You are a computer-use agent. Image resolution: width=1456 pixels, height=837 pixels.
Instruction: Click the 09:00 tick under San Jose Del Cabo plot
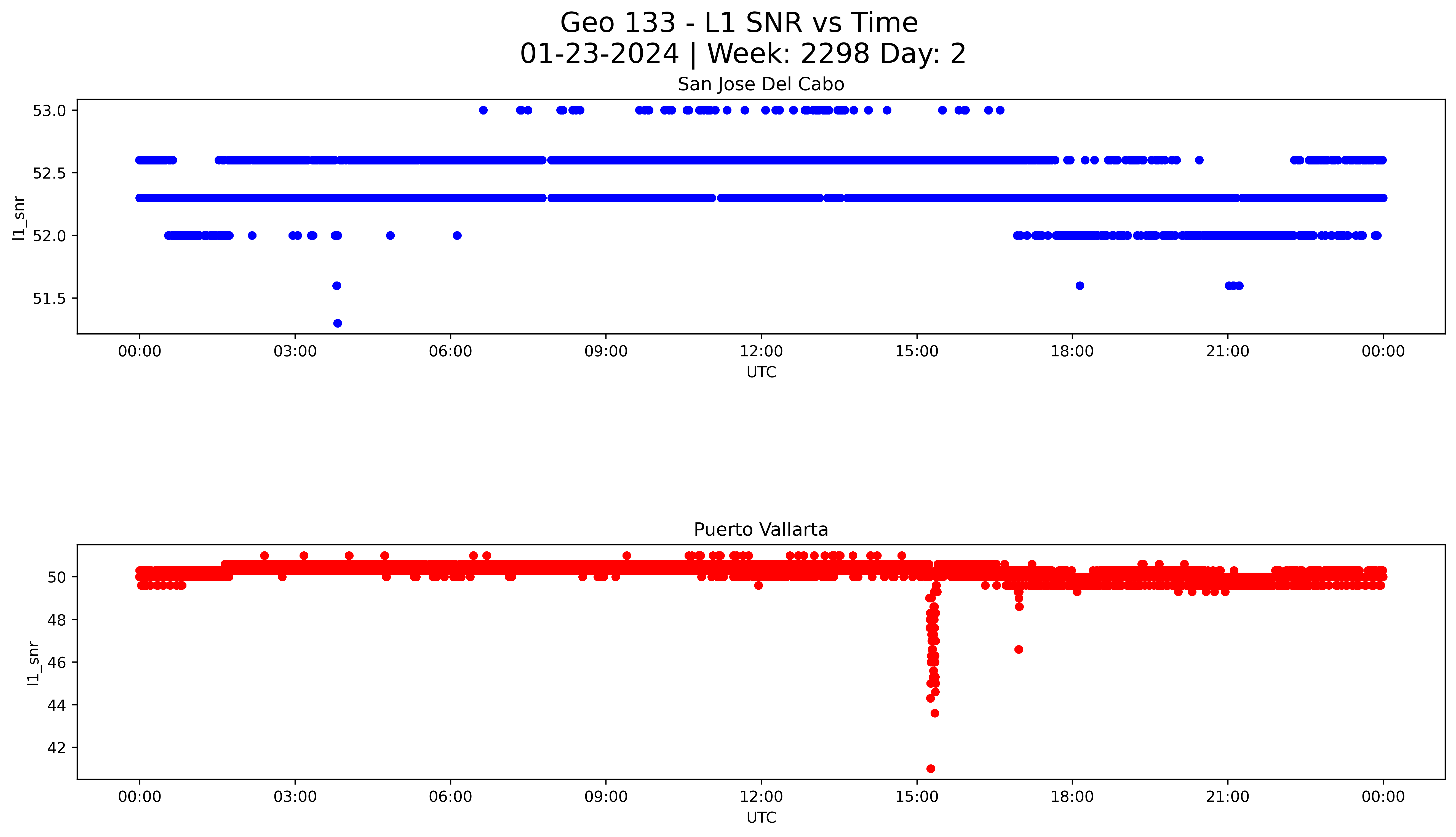pyautogui.click(x=606, y=351)
